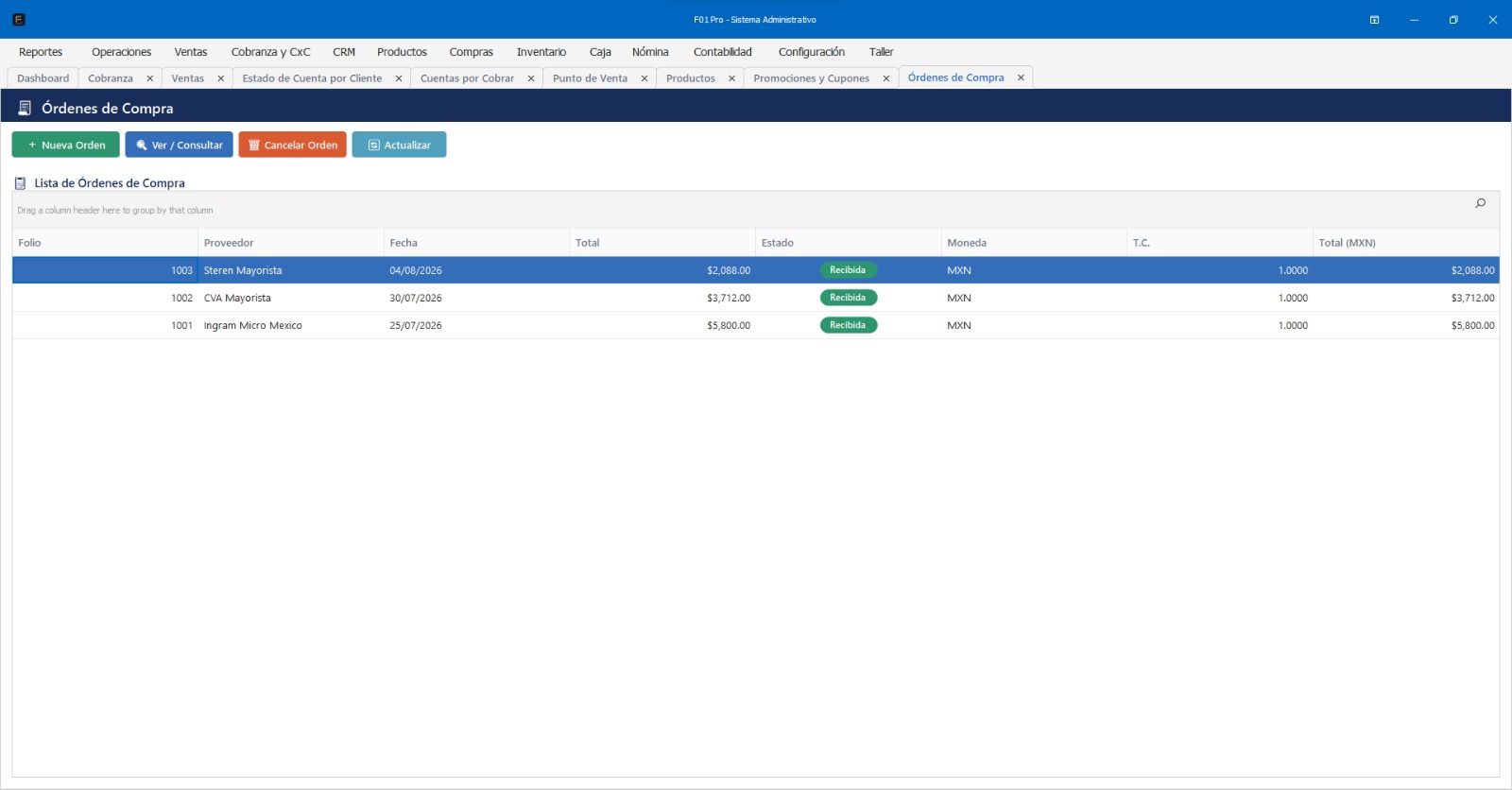Sort by the Fecha column header
The height and width of the screenshot is (790, 1512).
click(x=476, y=243)
